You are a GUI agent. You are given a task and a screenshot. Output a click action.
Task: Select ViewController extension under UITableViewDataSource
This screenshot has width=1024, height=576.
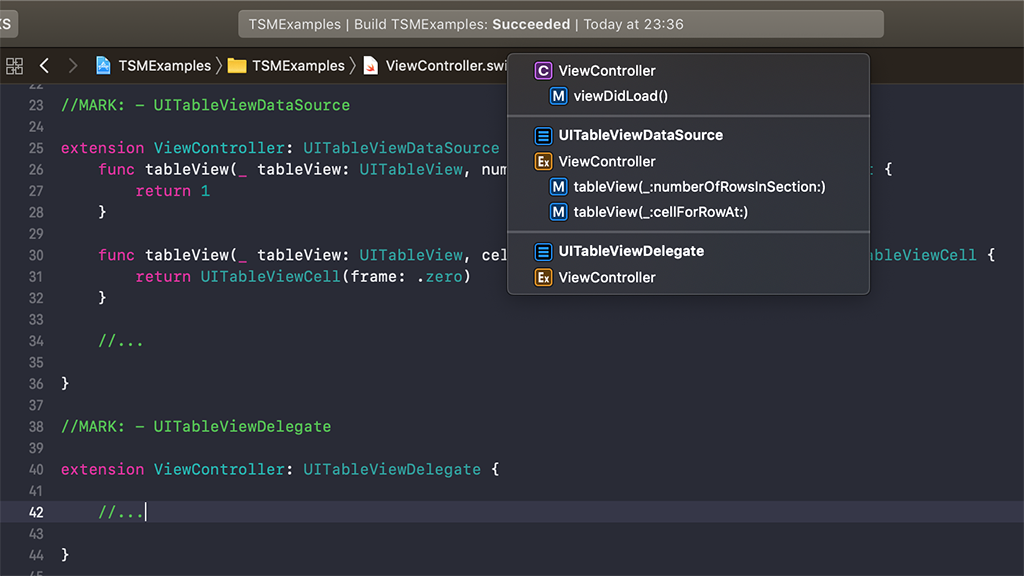(x=607, y=161)
